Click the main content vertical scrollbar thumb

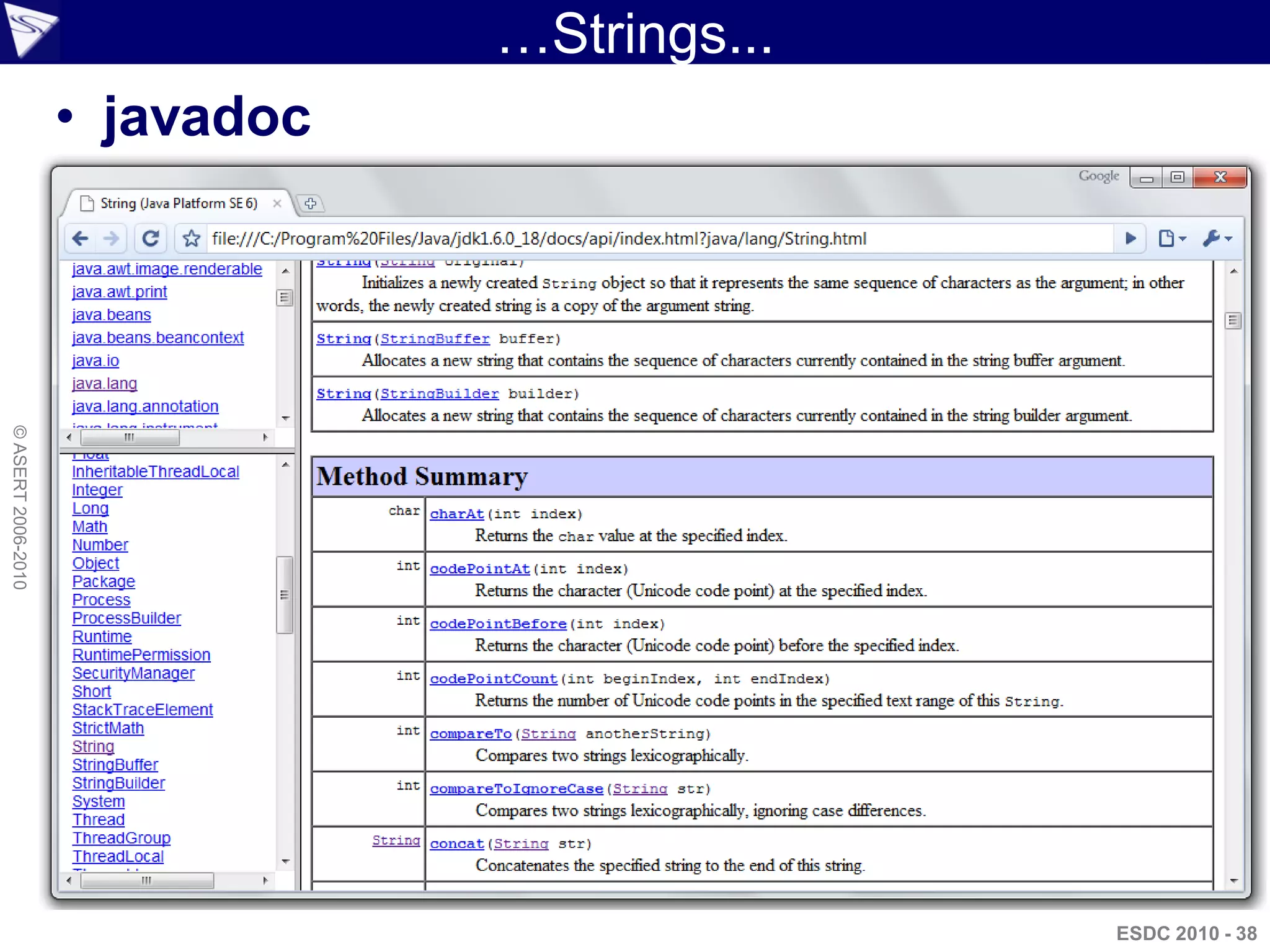[1233, 320]
